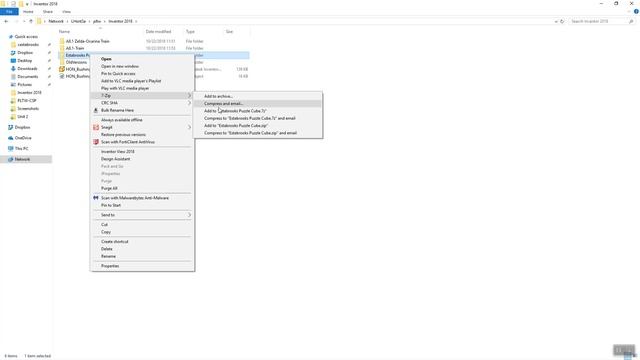
Task: Sort by the Date modified column header
Action: (158, 32)
